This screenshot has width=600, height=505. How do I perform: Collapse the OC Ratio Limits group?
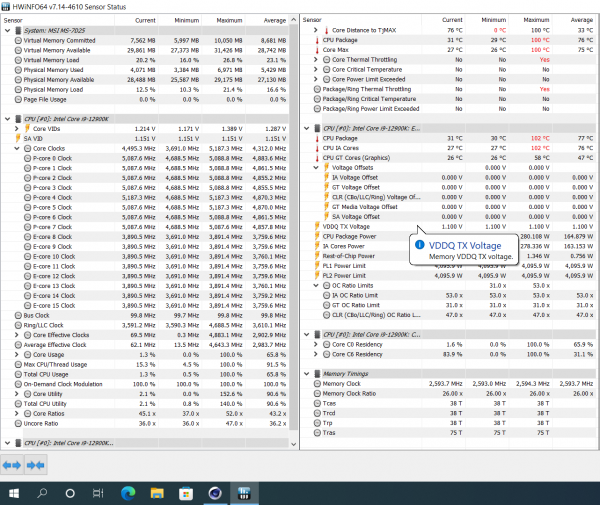(316, 285)
